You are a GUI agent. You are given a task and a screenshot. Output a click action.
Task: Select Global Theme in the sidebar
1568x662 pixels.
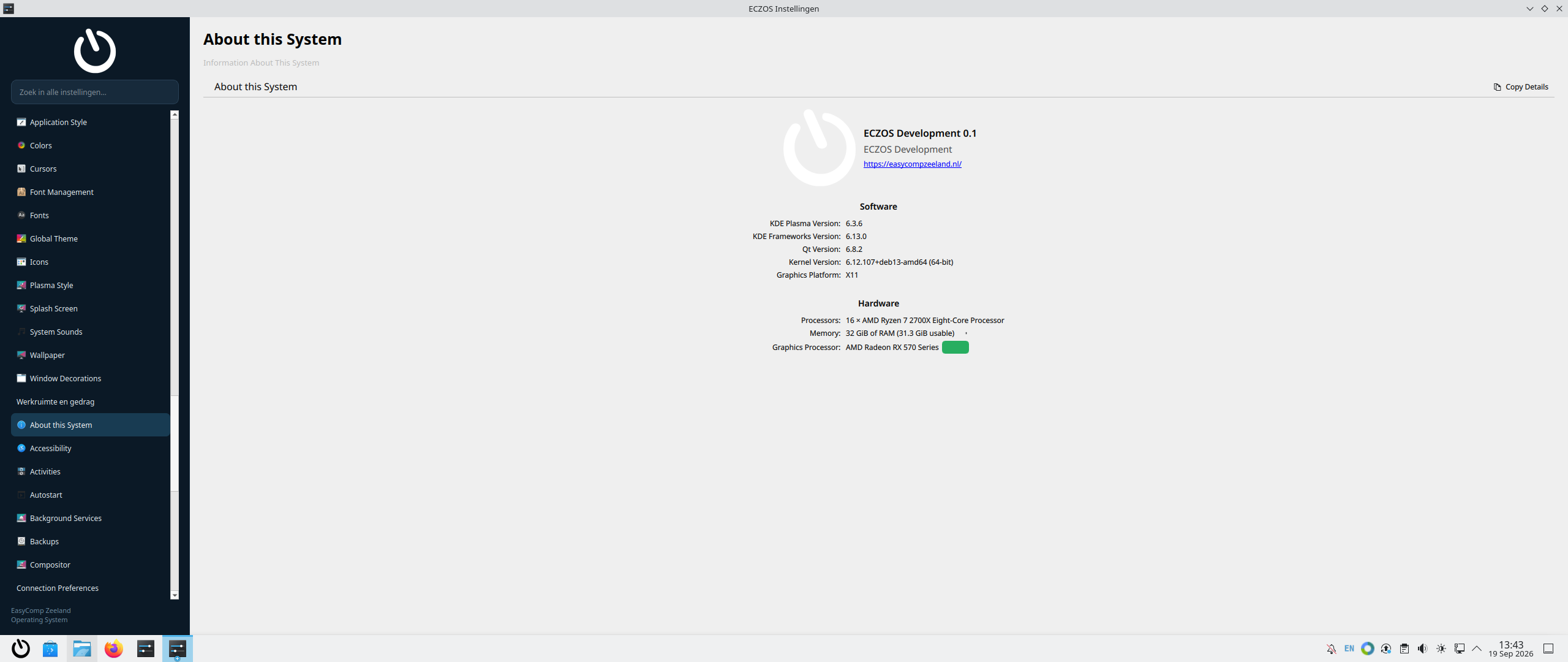(x=90, y=238)
